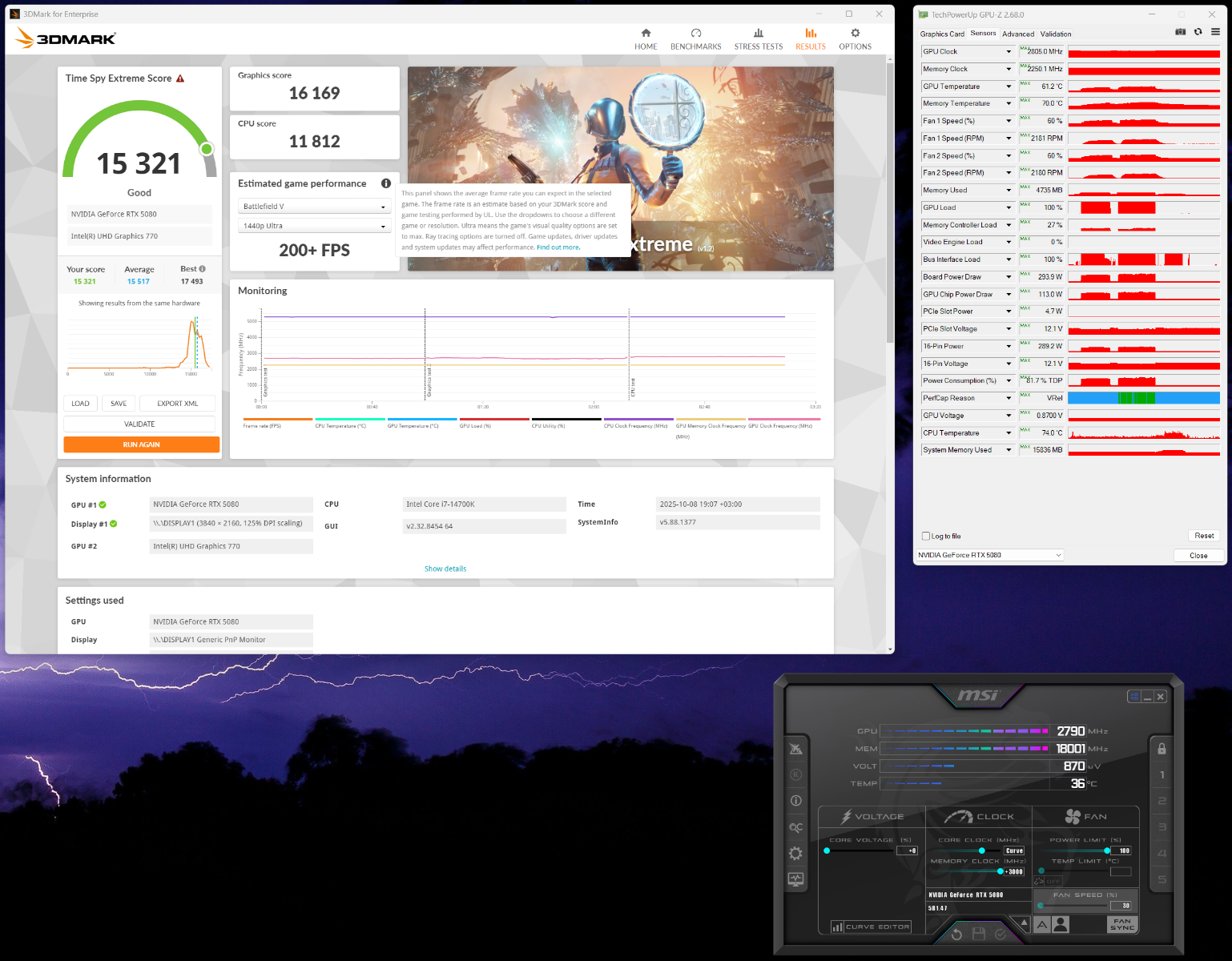Switch to the Graphics Card tab in GPU-Z

pyautogui.click(x=942, y=34)
